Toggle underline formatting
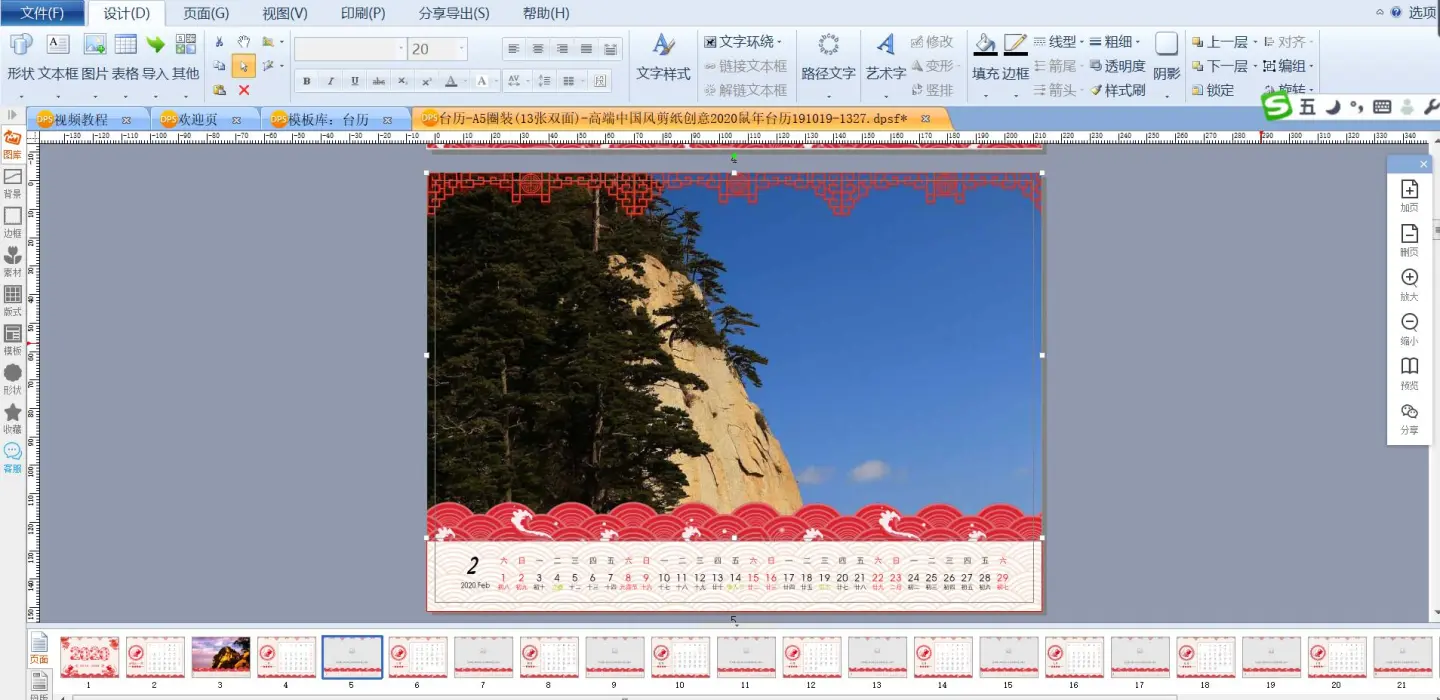1440x700 pixels. [354, 81]
